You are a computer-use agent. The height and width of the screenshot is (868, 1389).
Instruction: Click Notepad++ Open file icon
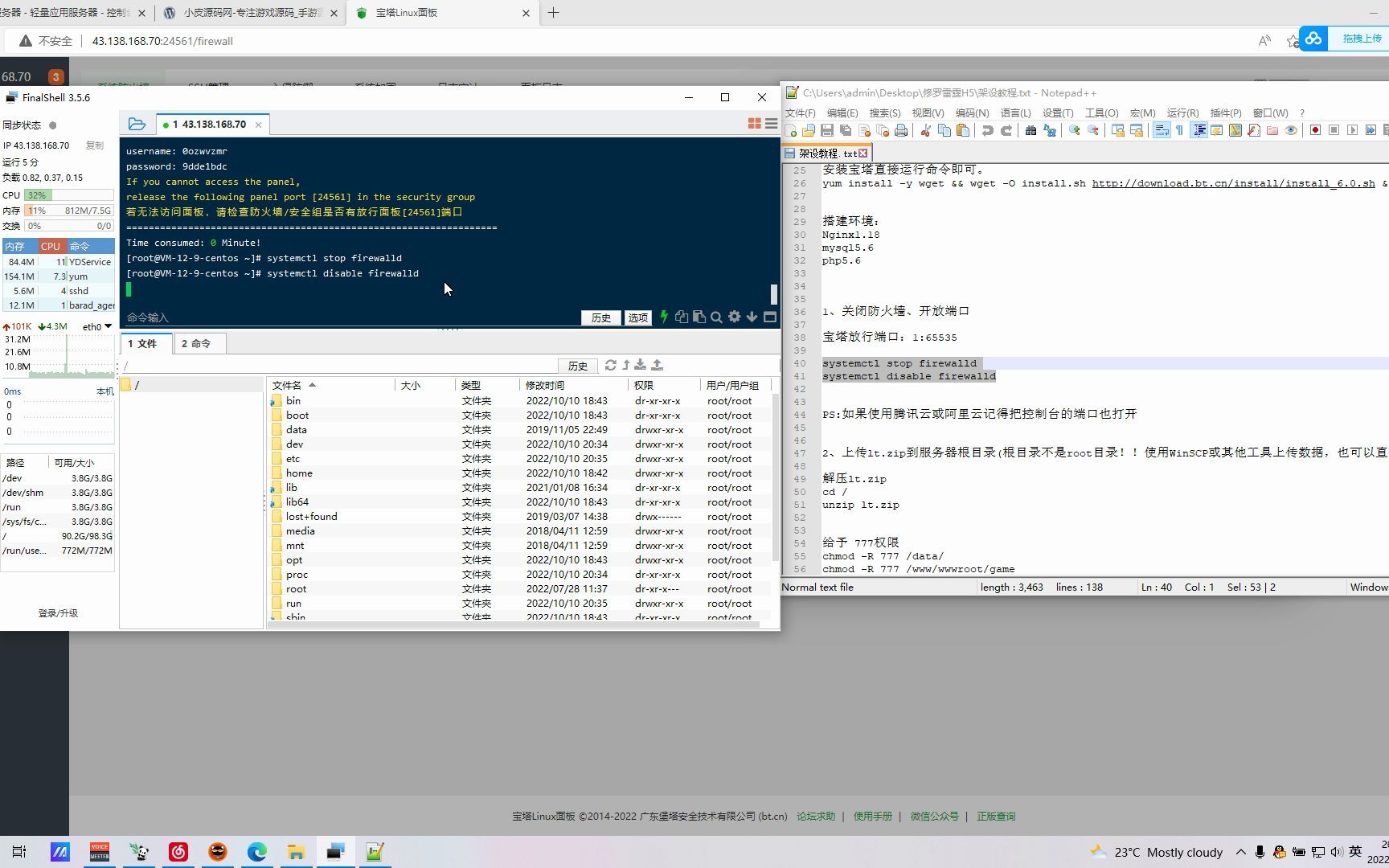click(x=809, y=130)
